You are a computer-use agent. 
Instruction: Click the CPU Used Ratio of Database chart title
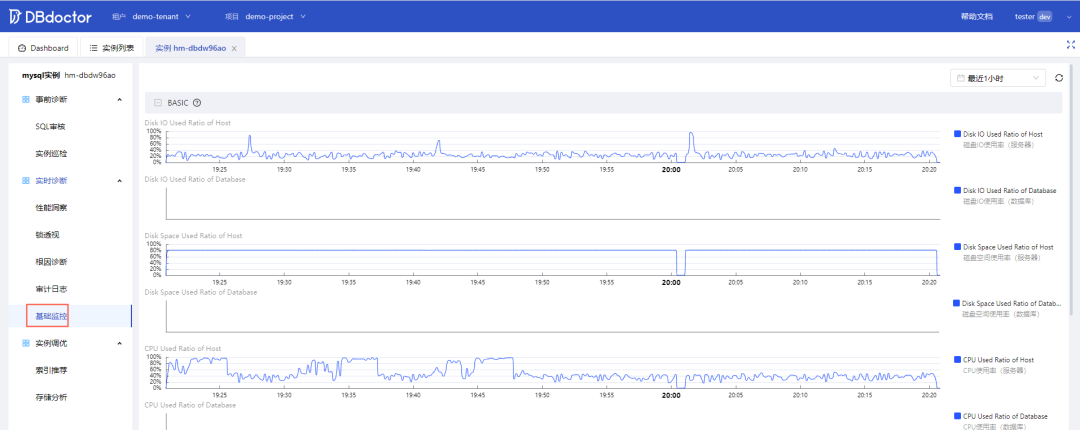click(x=190, y=405)
